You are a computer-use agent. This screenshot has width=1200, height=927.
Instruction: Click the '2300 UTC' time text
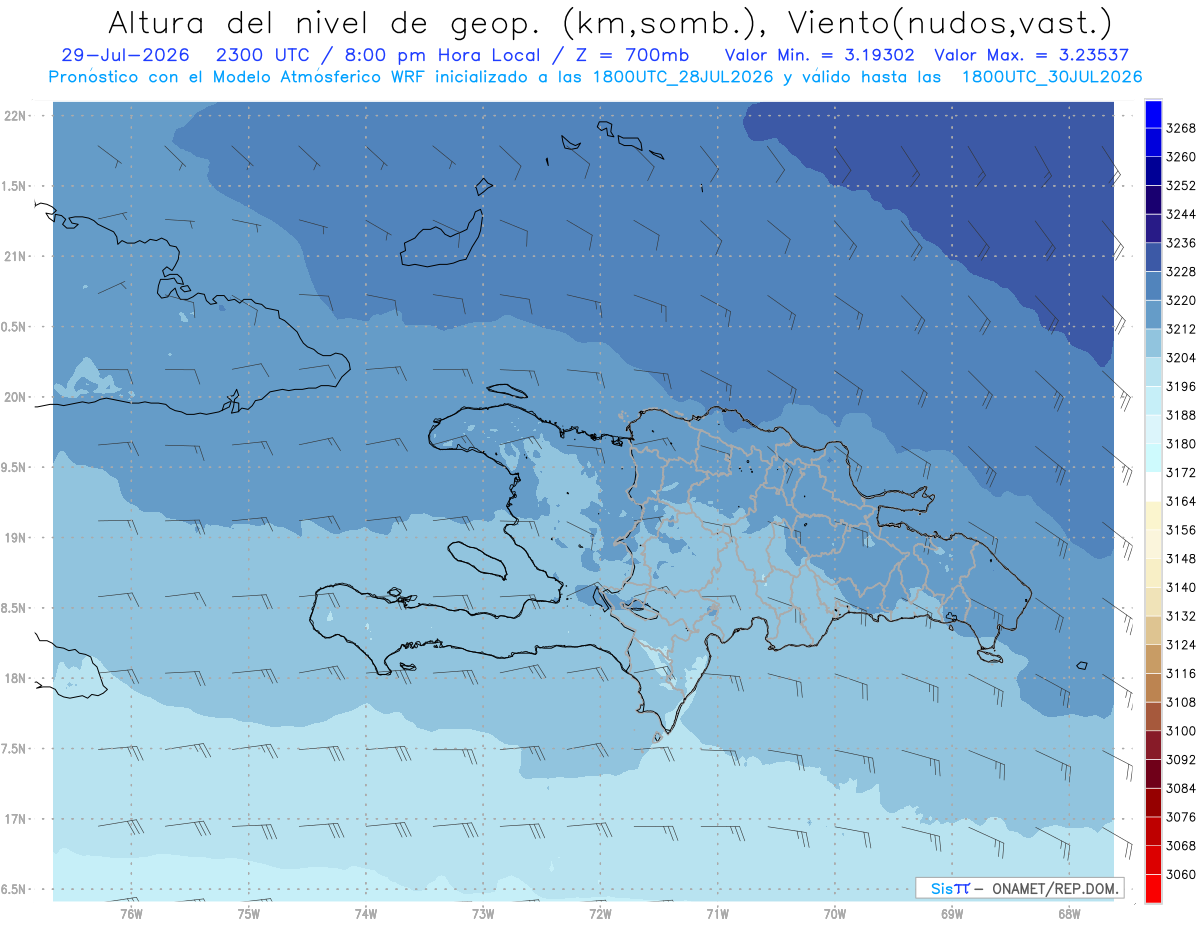coord(263,55)
